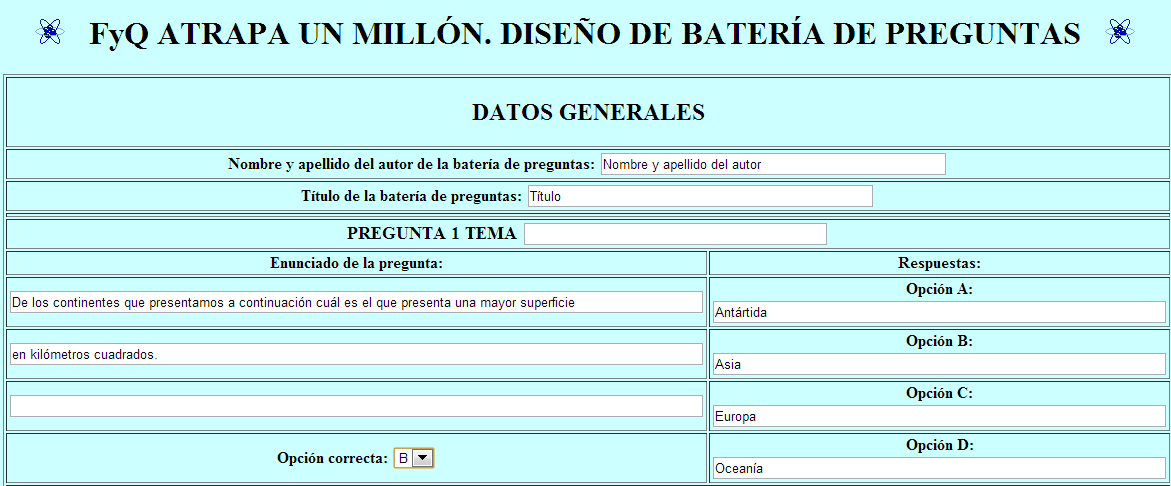The width and height of the screenshot is (1171, 486).
Task: Click the DATOS GENERALES heading
Action: click(588, 113)
